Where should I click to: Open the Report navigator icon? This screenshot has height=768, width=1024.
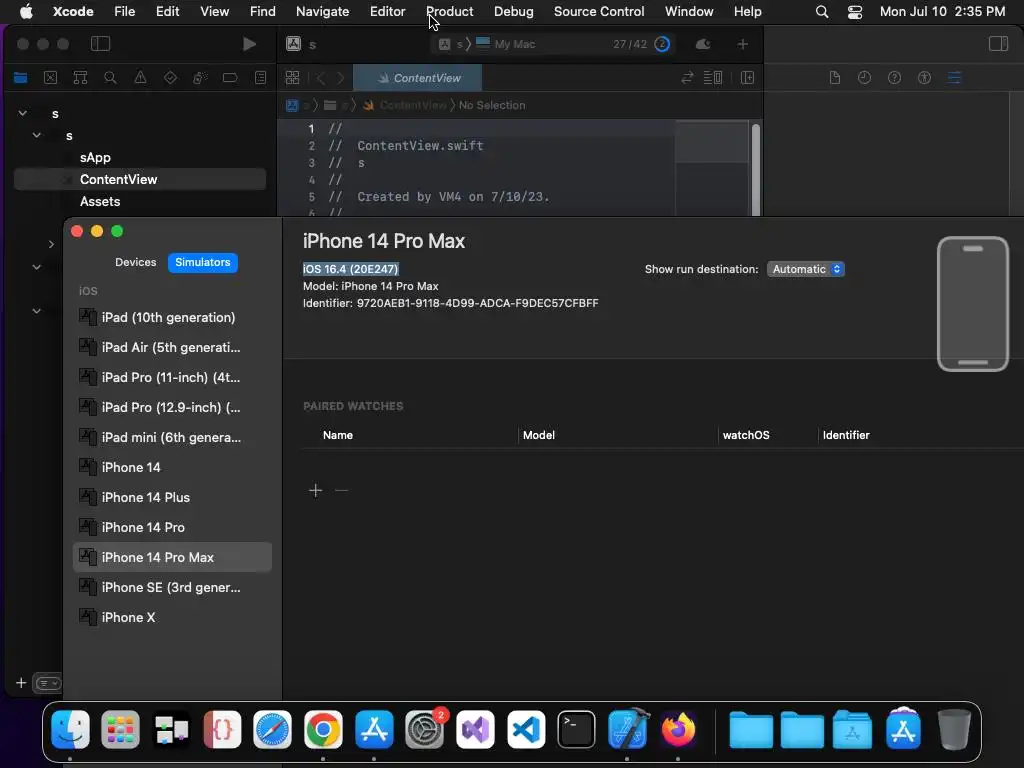(261, 78)
